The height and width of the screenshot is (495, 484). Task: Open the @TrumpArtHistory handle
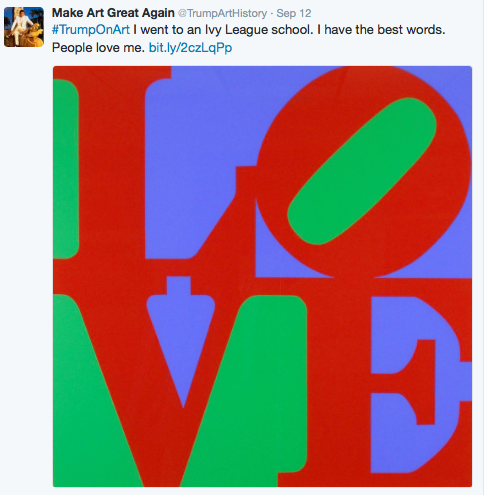(x=222, y=13)
